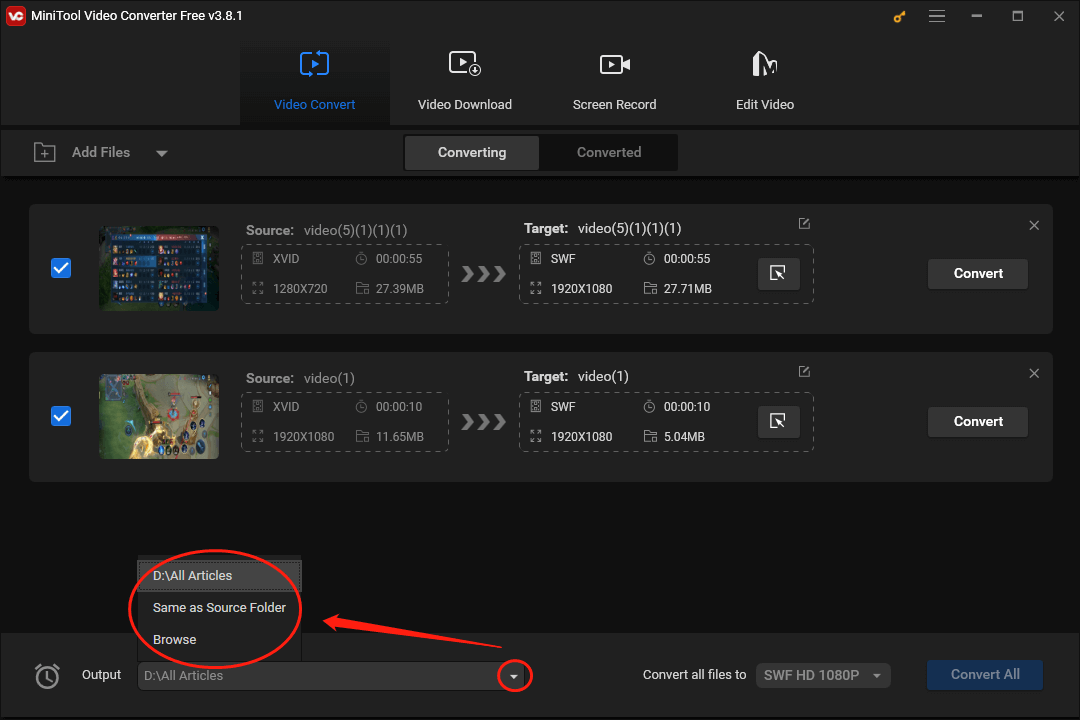Image resolution: width=1080 pixels, height=720 pixels.
Task: Convert the video(5)(1)(1)(1) file
Action: point(978,274)
